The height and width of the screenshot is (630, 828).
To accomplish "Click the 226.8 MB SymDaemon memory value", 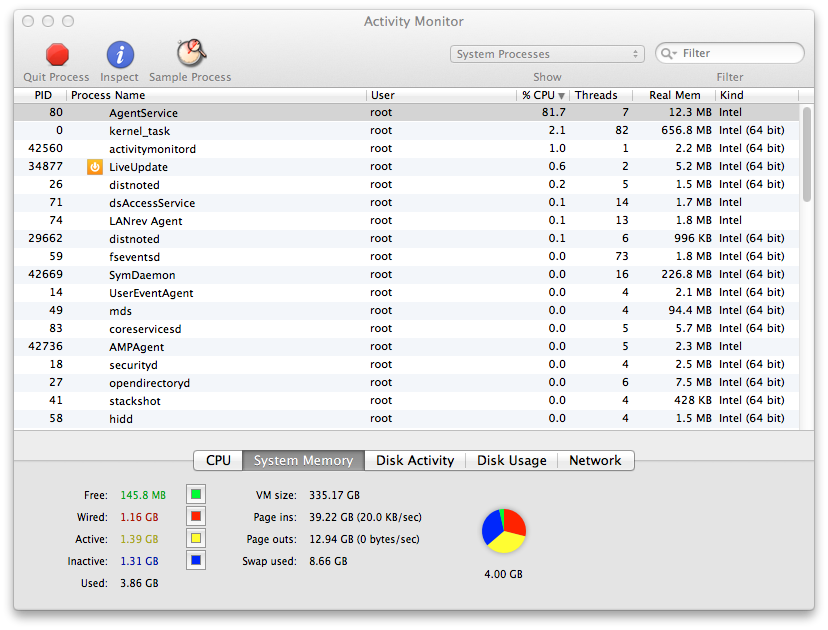I will point(686,274).
